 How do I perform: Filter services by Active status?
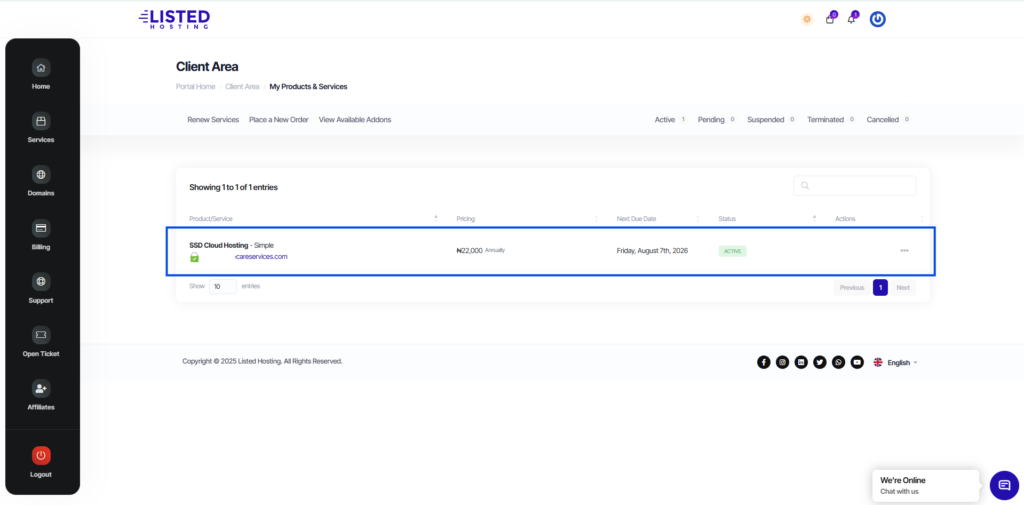point(668,120)
